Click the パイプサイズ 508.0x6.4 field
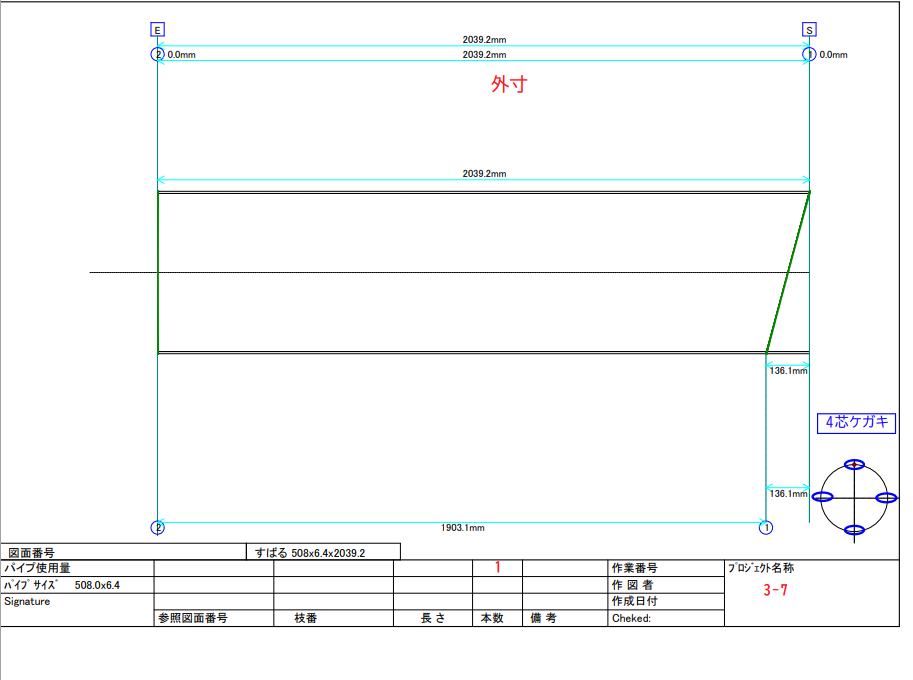913x680 pixels. (76, 585)
